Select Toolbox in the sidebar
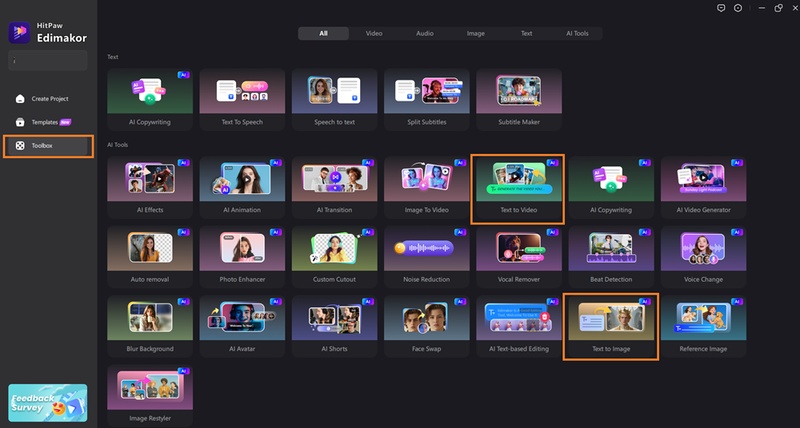The width and height of the screenshot is (800, 428). (x=48, y=146)
